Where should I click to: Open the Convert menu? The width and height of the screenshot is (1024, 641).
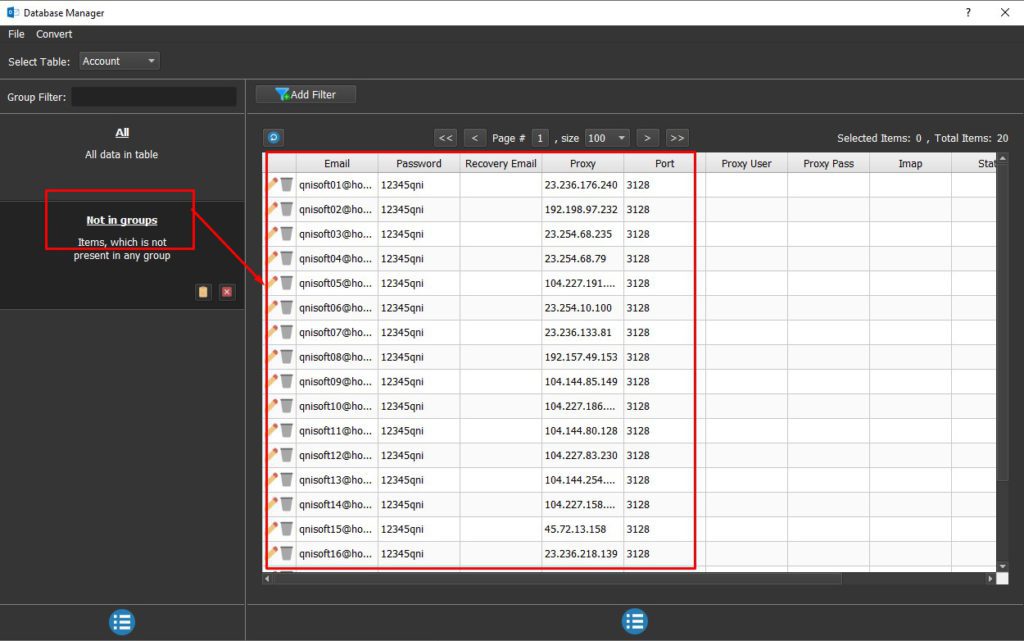point(54,34)
